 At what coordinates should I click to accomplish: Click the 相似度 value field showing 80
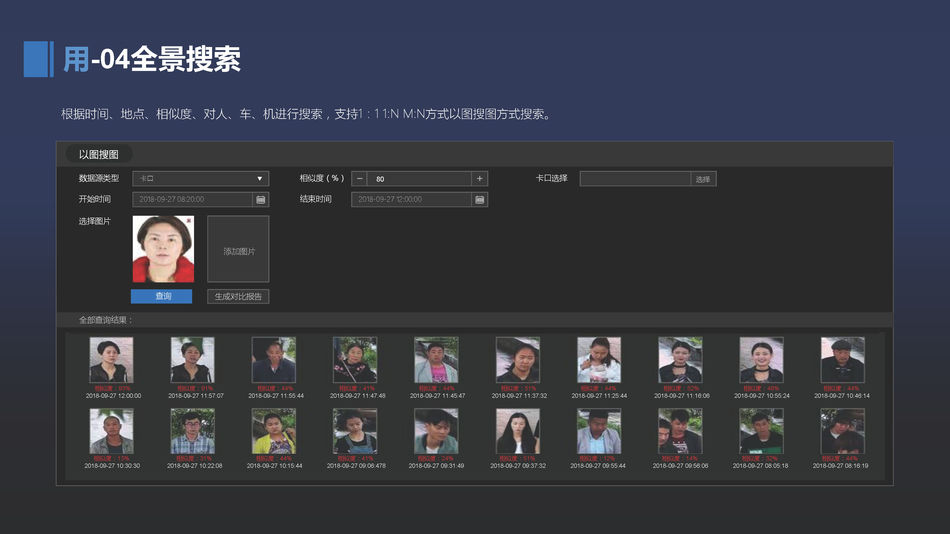[x=420, y=179]
